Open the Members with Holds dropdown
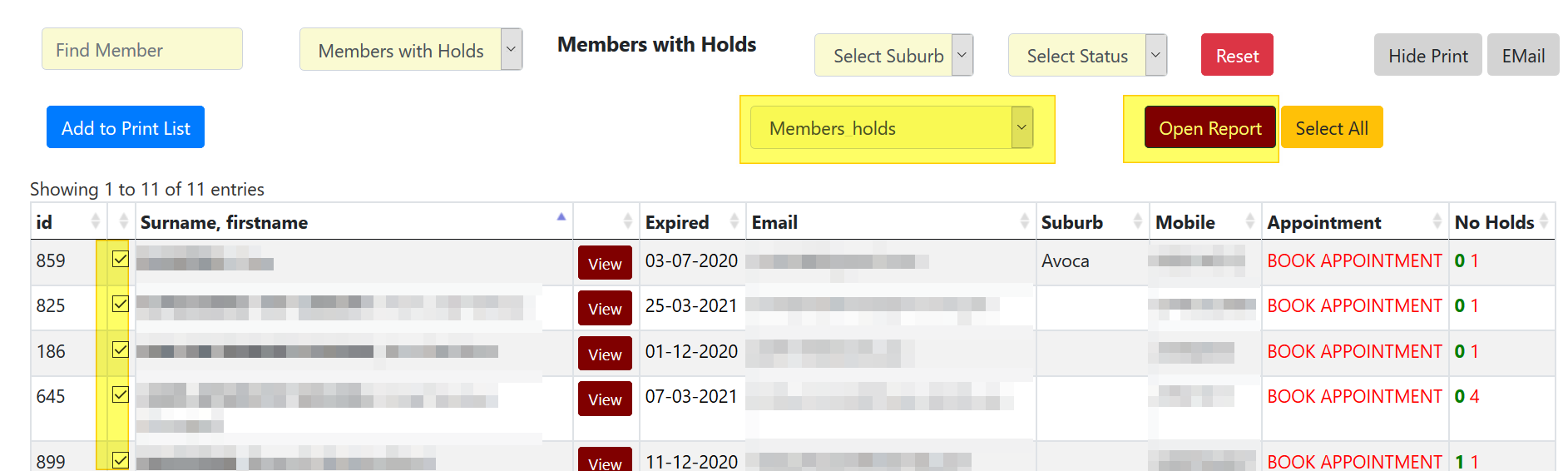The height and width of the screenshot is (471, 1568). [411, 50]
